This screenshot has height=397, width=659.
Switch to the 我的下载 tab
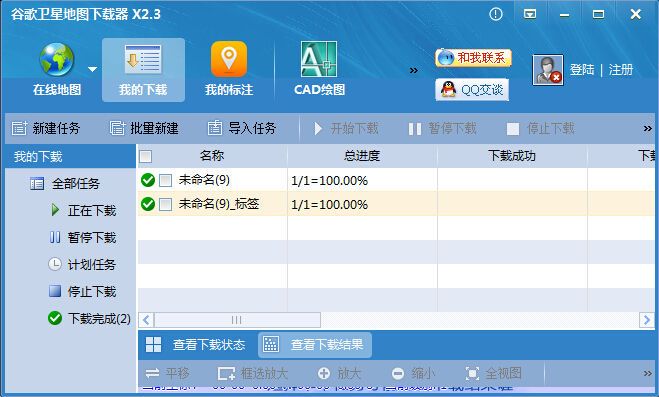(x=143, y=70)
